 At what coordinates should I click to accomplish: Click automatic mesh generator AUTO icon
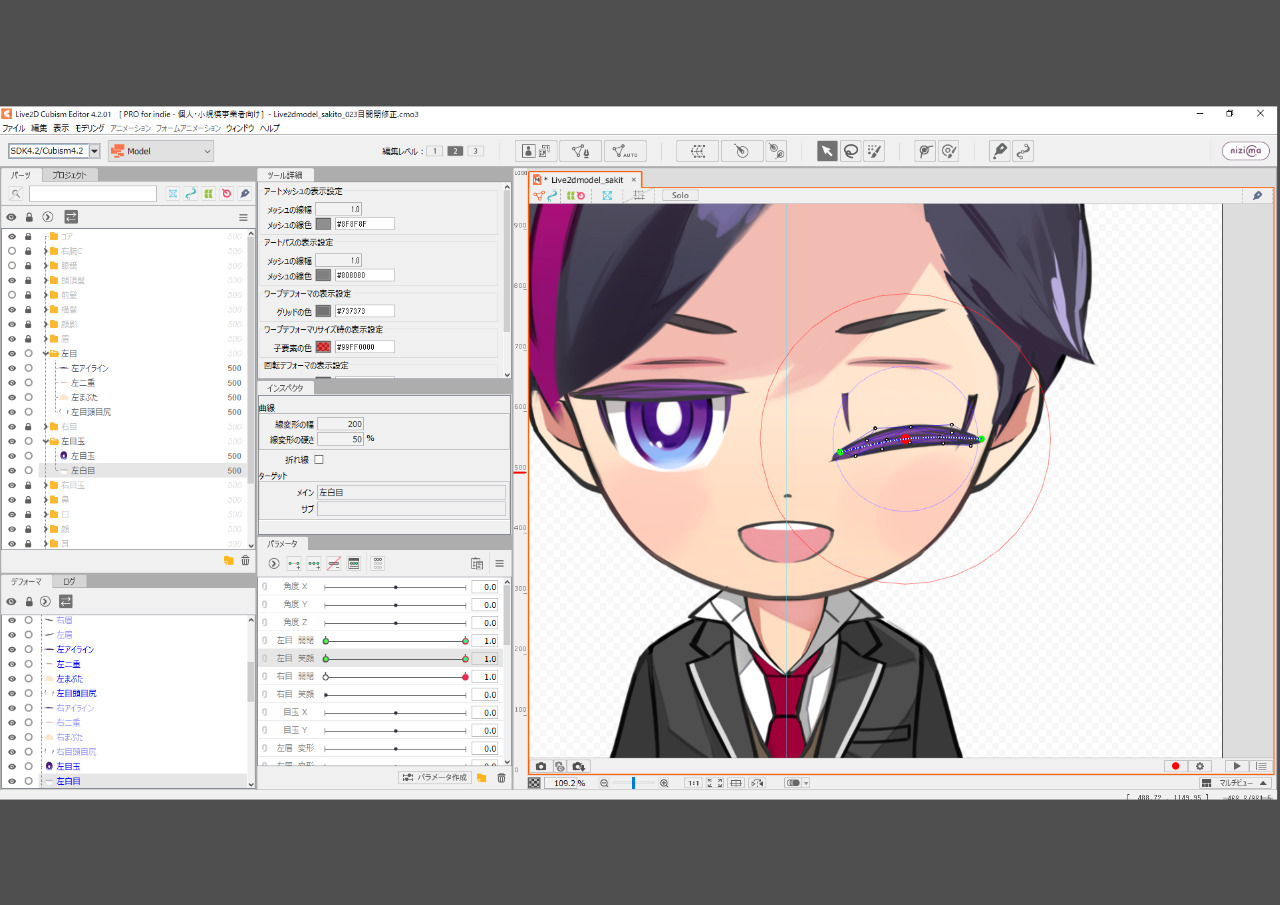[x=625, y=151]
